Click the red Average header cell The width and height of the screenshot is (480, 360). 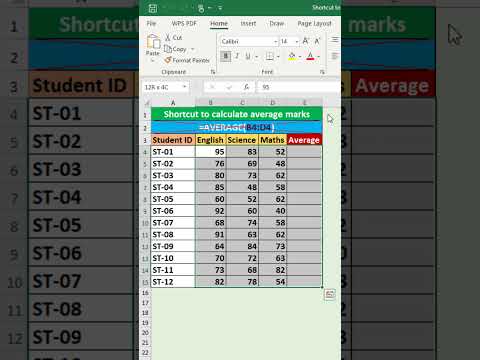point(304,140)
